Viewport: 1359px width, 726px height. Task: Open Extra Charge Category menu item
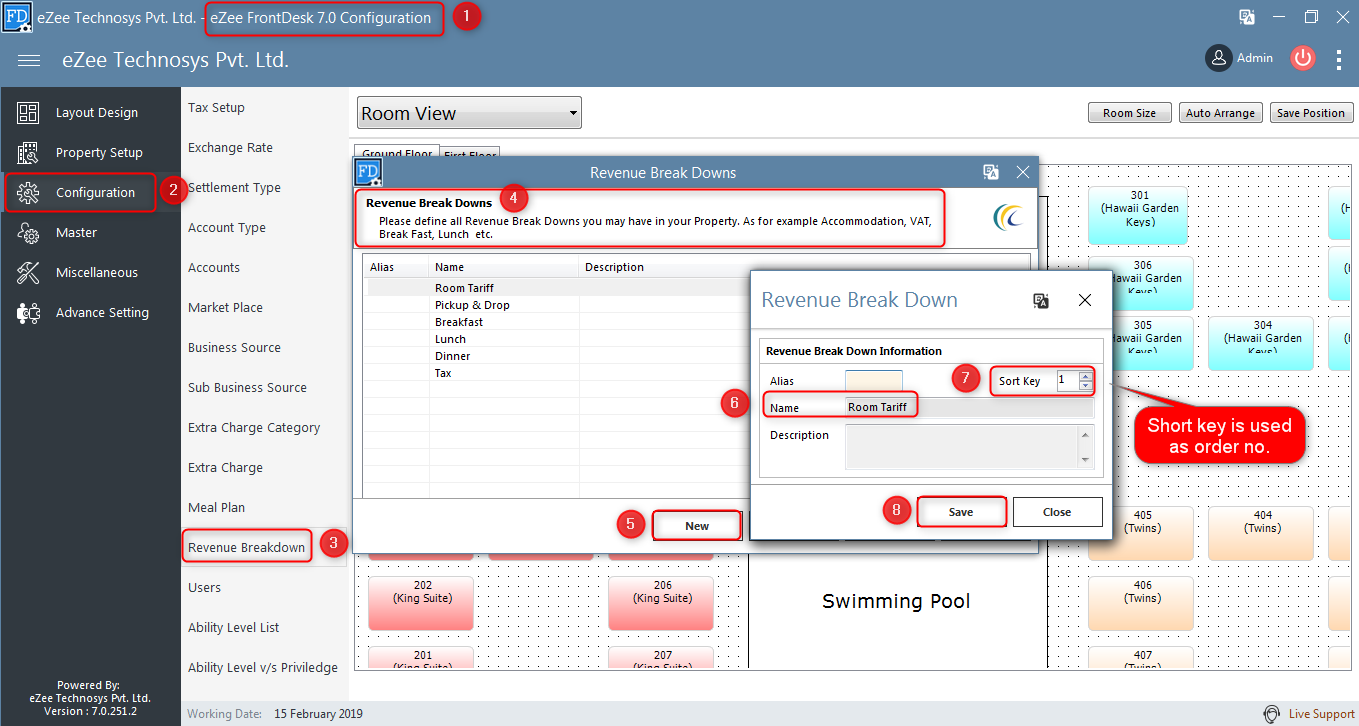254,428
